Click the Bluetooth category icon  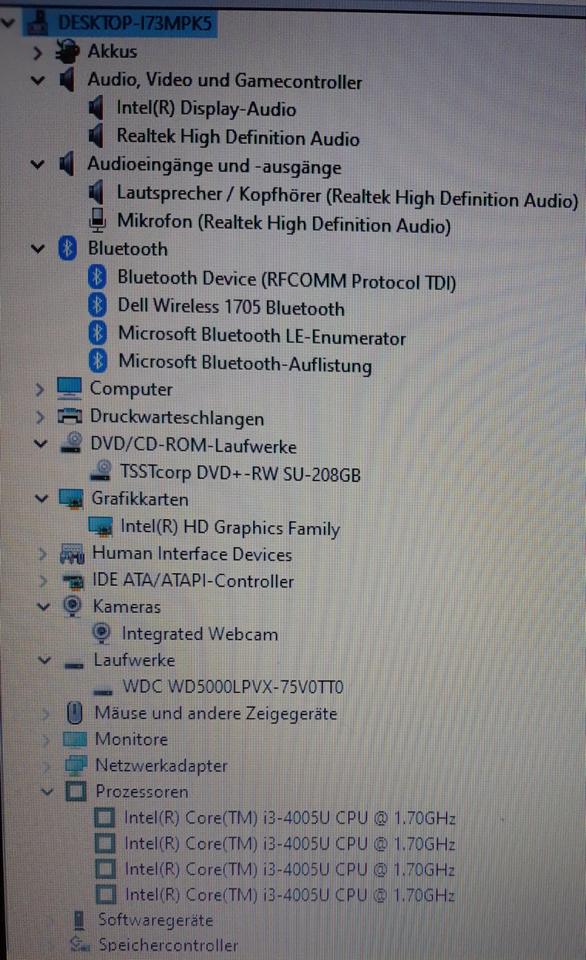(67, 249)
